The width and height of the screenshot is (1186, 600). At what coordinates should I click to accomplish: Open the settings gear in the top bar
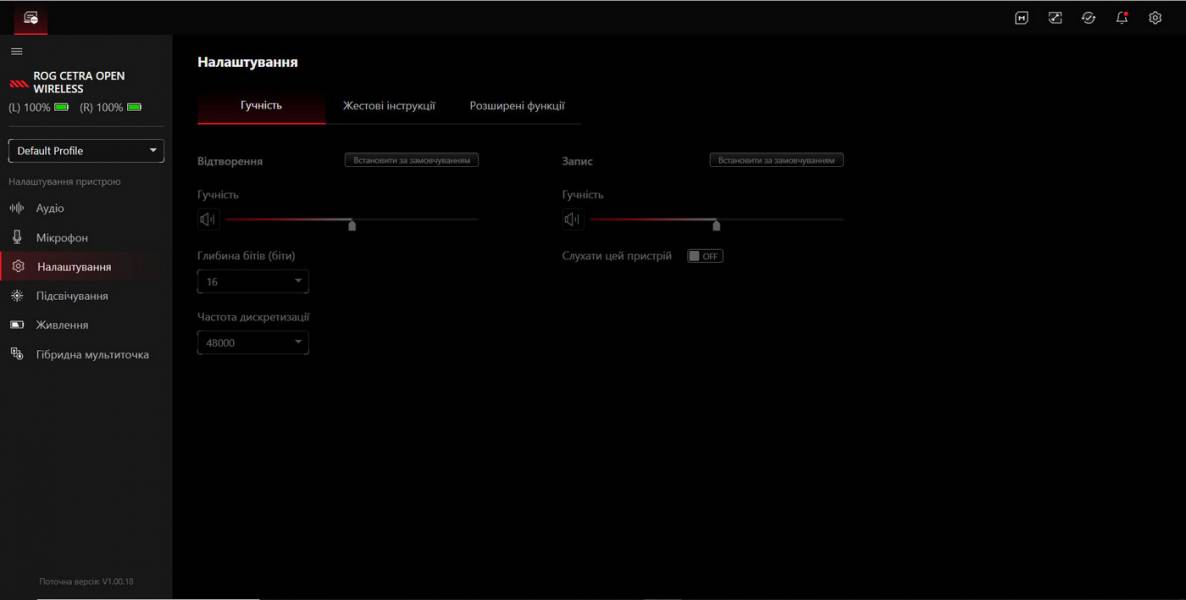point(1155,18)
